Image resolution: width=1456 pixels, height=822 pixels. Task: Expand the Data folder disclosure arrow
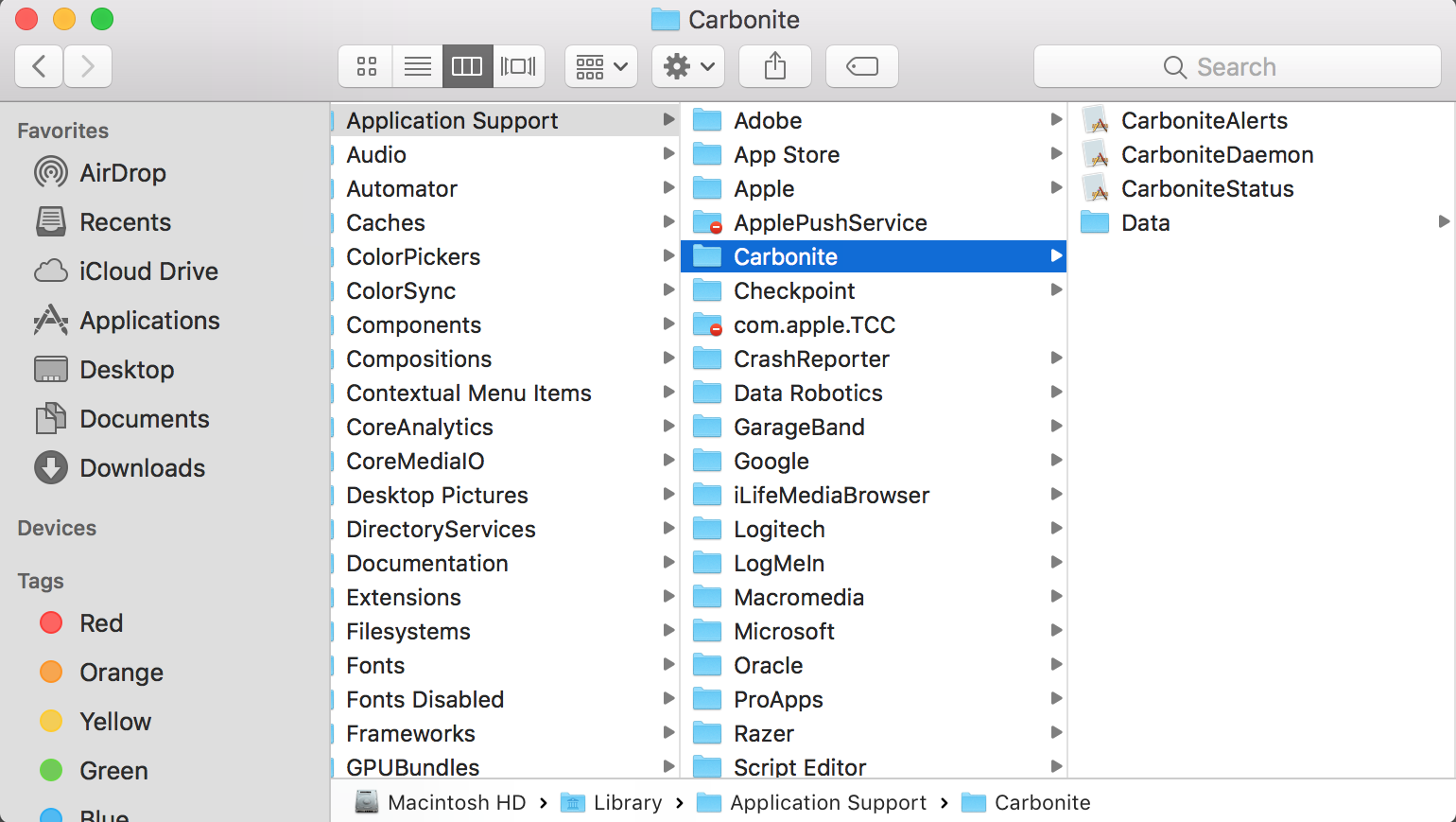tap(1443, 221)
